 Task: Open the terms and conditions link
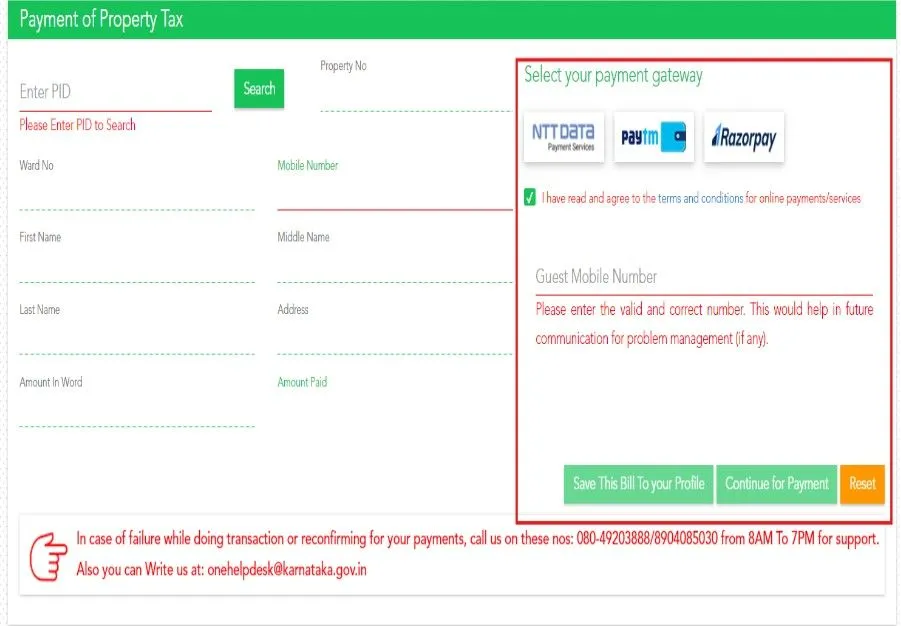700,199
